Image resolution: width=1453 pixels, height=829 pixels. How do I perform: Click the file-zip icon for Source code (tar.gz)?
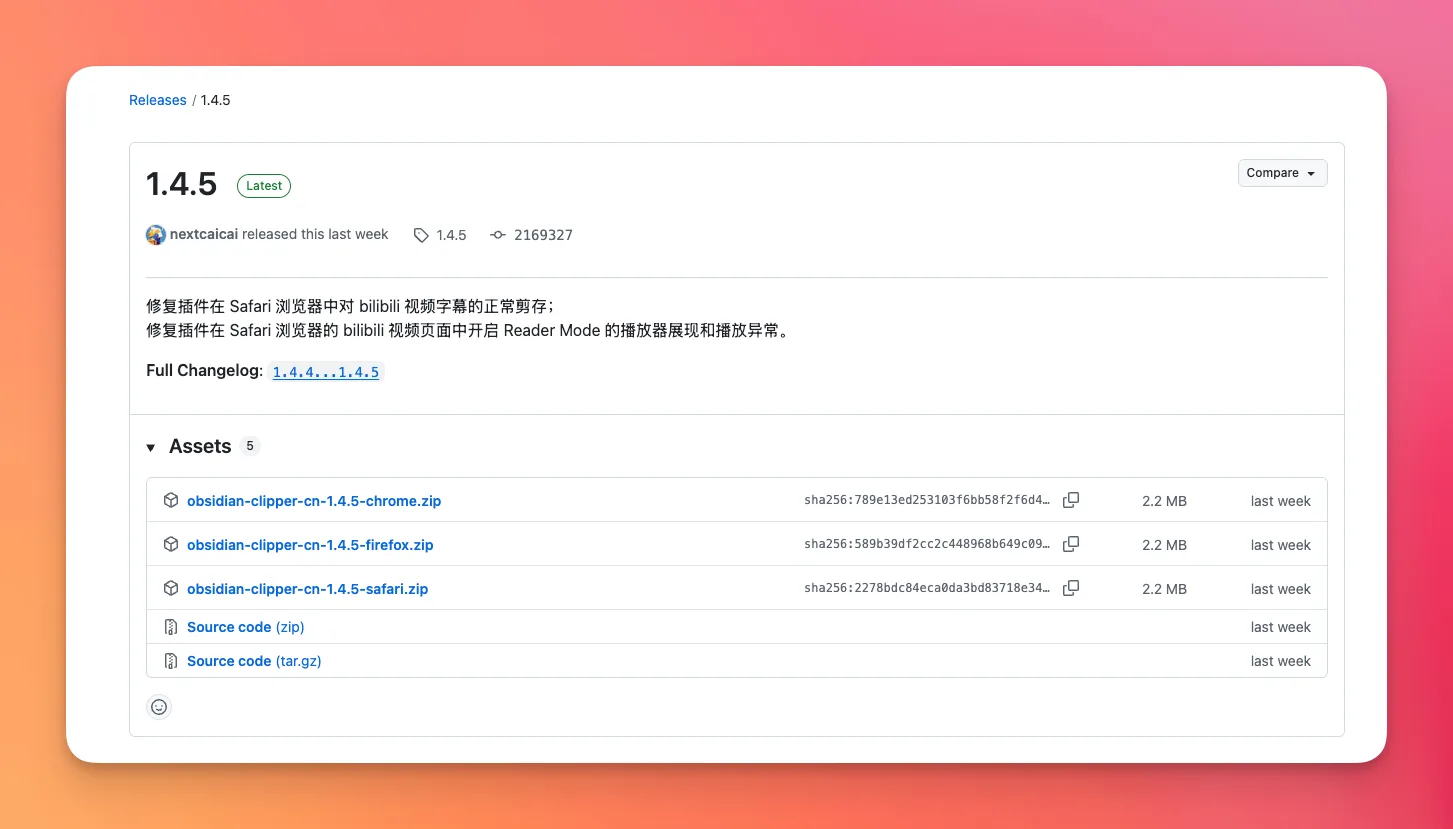pyautogui.click(x=171, y=661)
